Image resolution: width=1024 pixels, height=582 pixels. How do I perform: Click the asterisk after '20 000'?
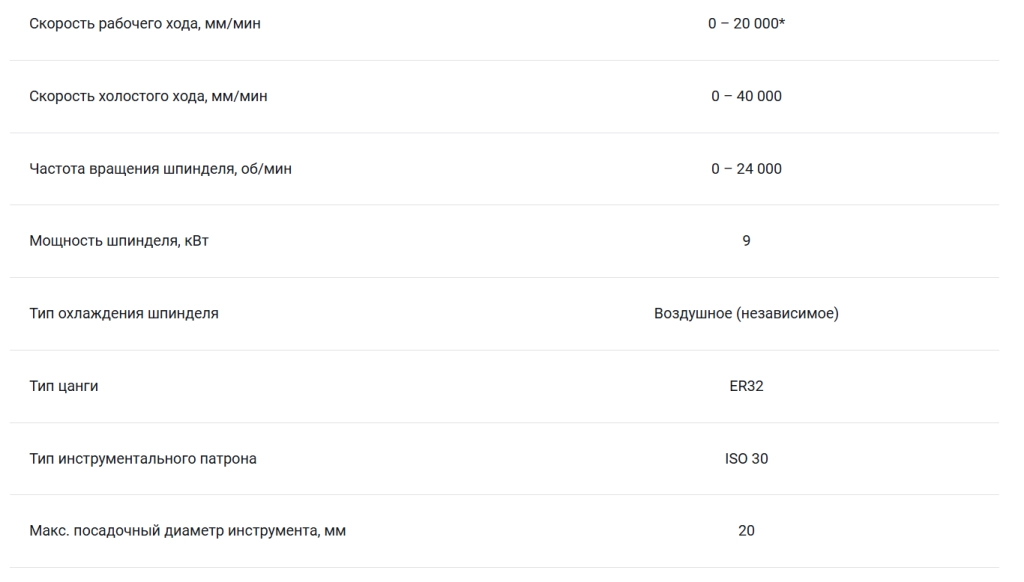tap(782, 22)
